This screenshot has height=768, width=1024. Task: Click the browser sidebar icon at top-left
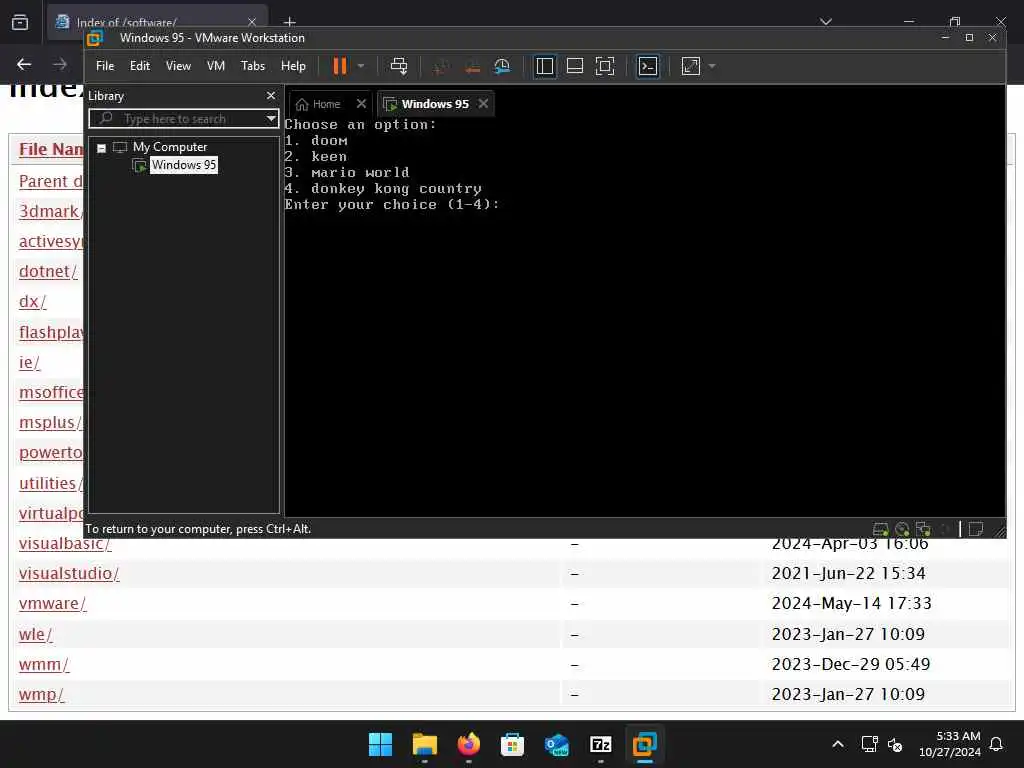(x=20, y=22)
